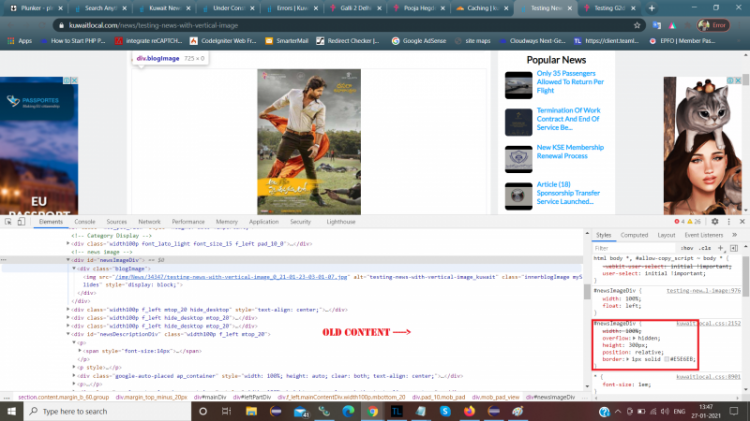Switch to the Computed styles tab
This screenshot has width=750, height=421.
(634, 235)
